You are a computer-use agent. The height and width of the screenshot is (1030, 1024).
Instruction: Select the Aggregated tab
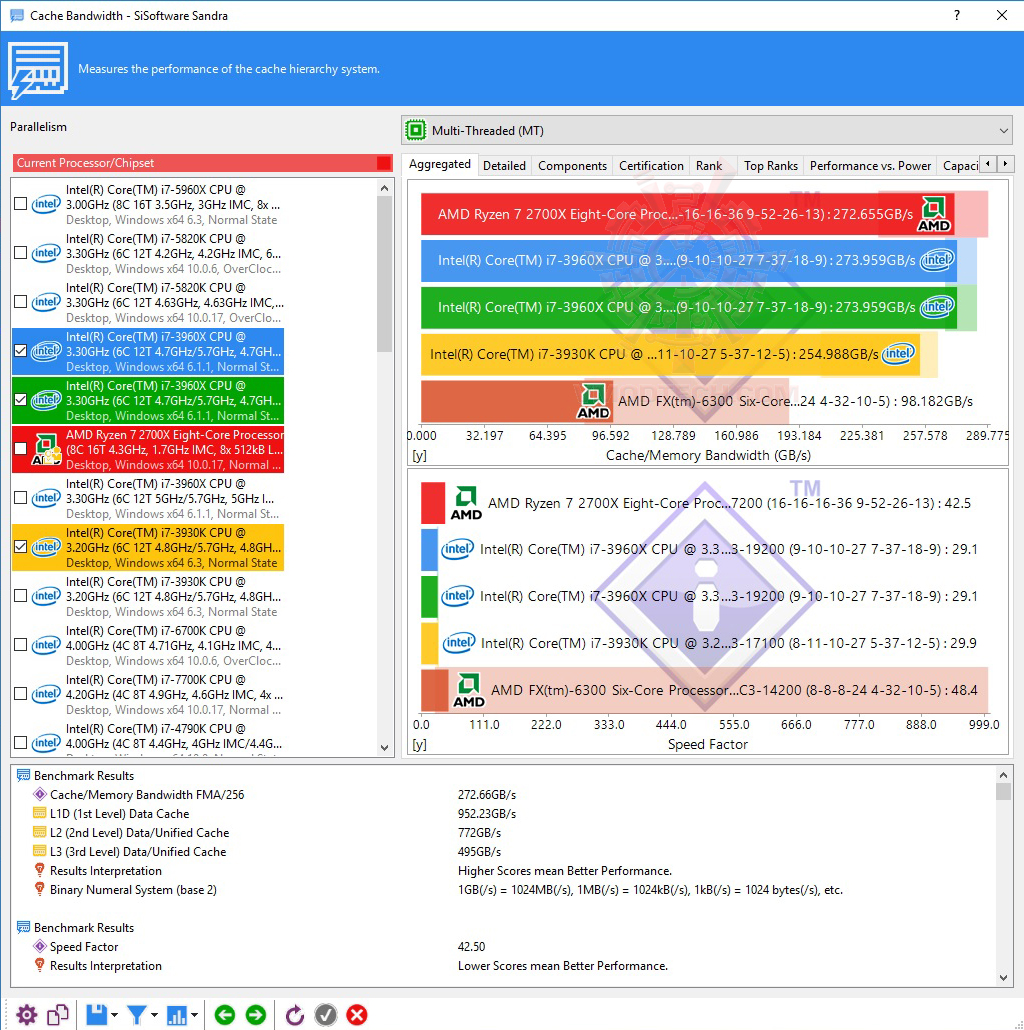point(440,164)
